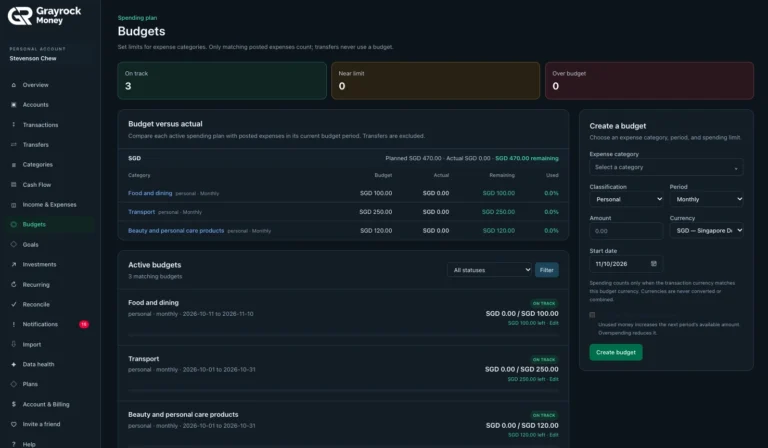Click the Recurring cycle icon

click(x=14, y=284)
